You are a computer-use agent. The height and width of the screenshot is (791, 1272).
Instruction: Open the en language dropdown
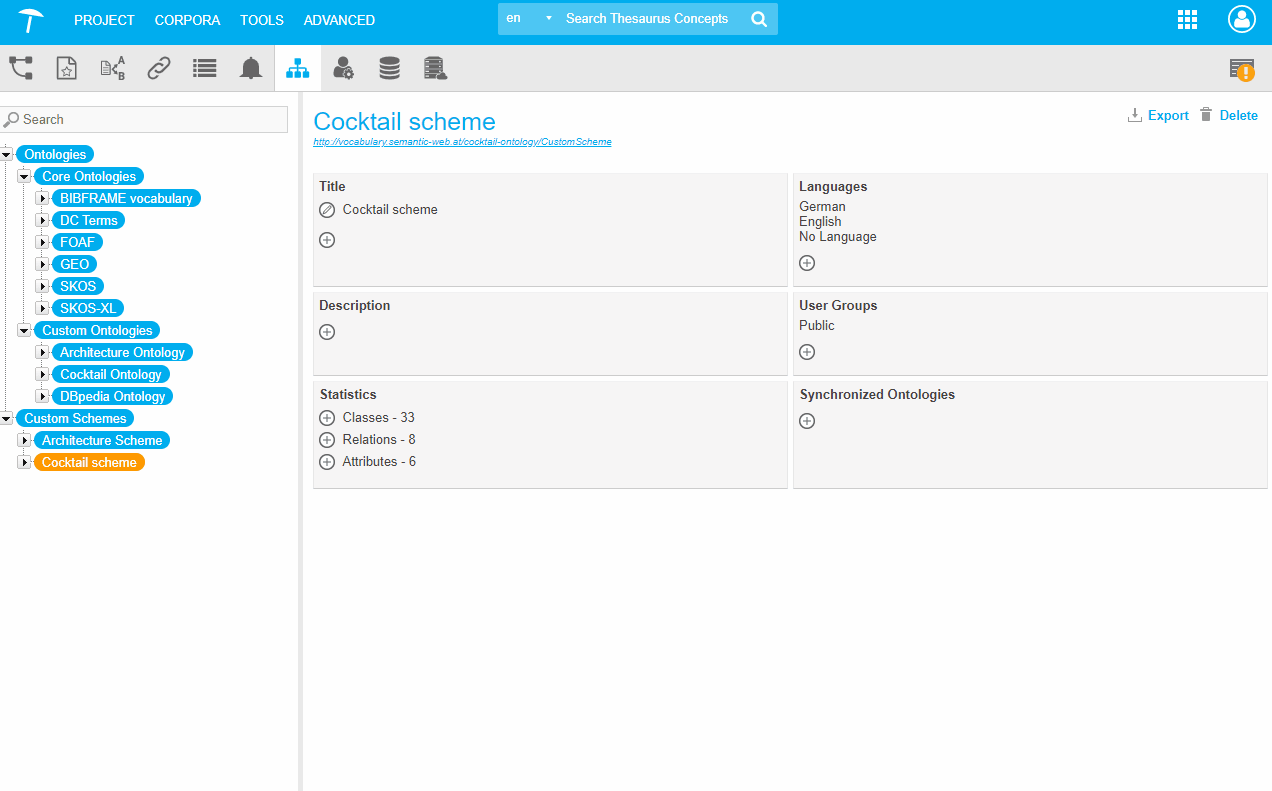click(x=529, y=19)
